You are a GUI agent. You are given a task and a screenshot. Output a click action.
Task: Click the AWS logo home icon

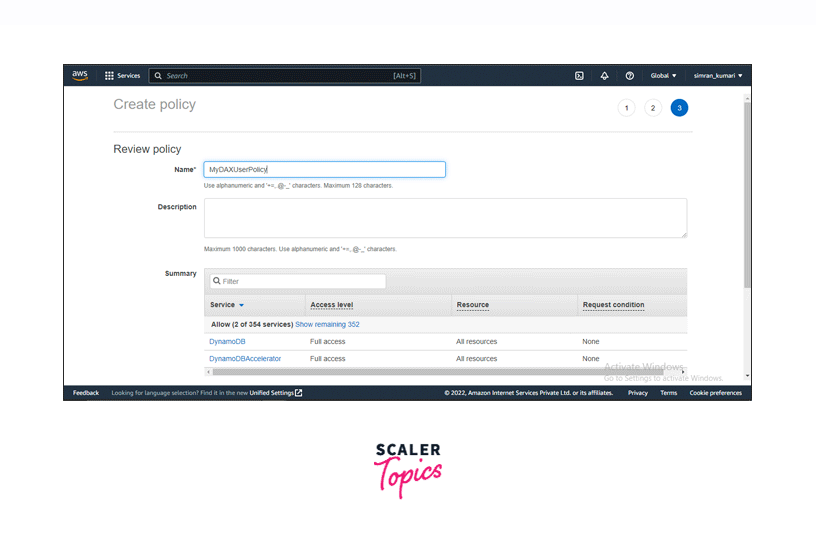(x=80, y=75)
